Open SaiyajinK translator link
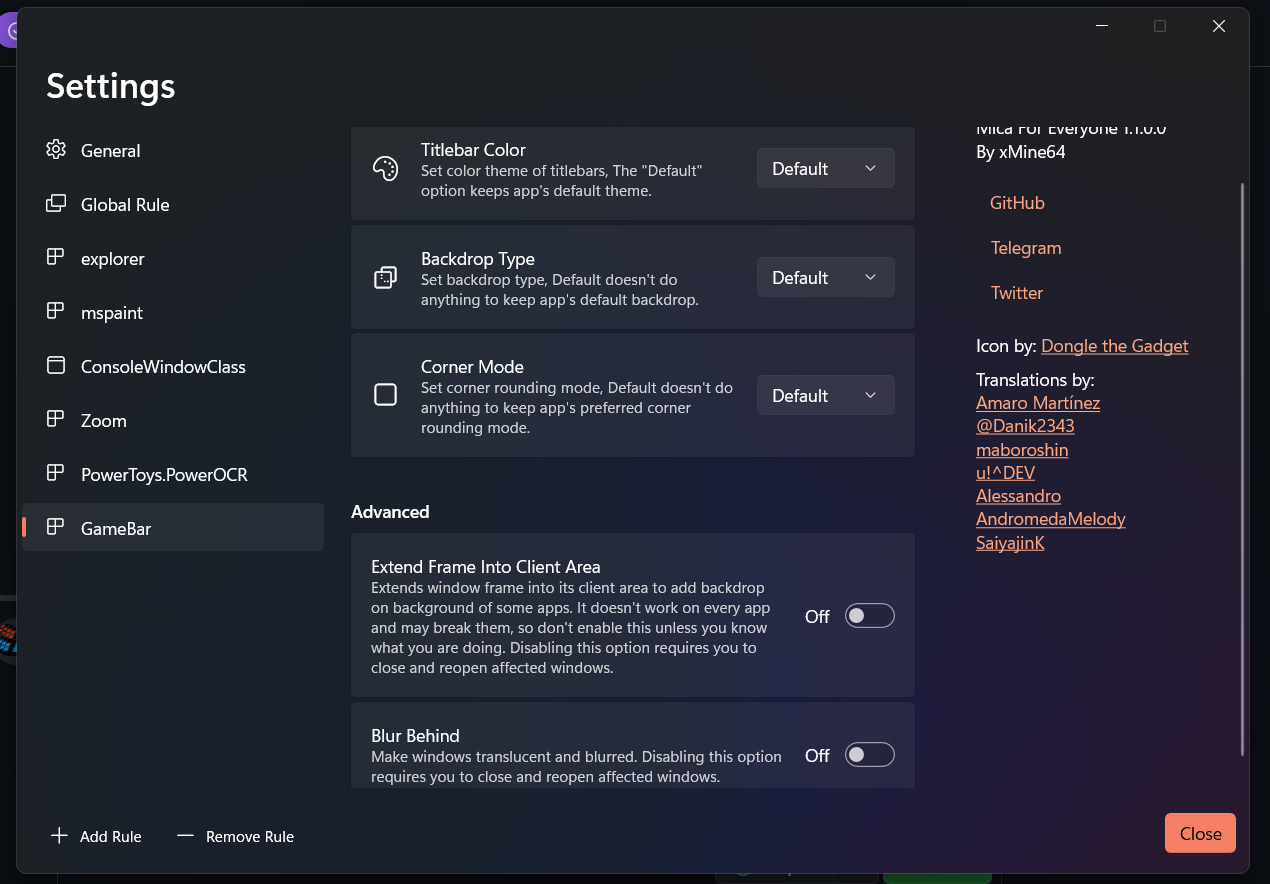Viewport: 1270px width, 884px height. [1010, 543]
